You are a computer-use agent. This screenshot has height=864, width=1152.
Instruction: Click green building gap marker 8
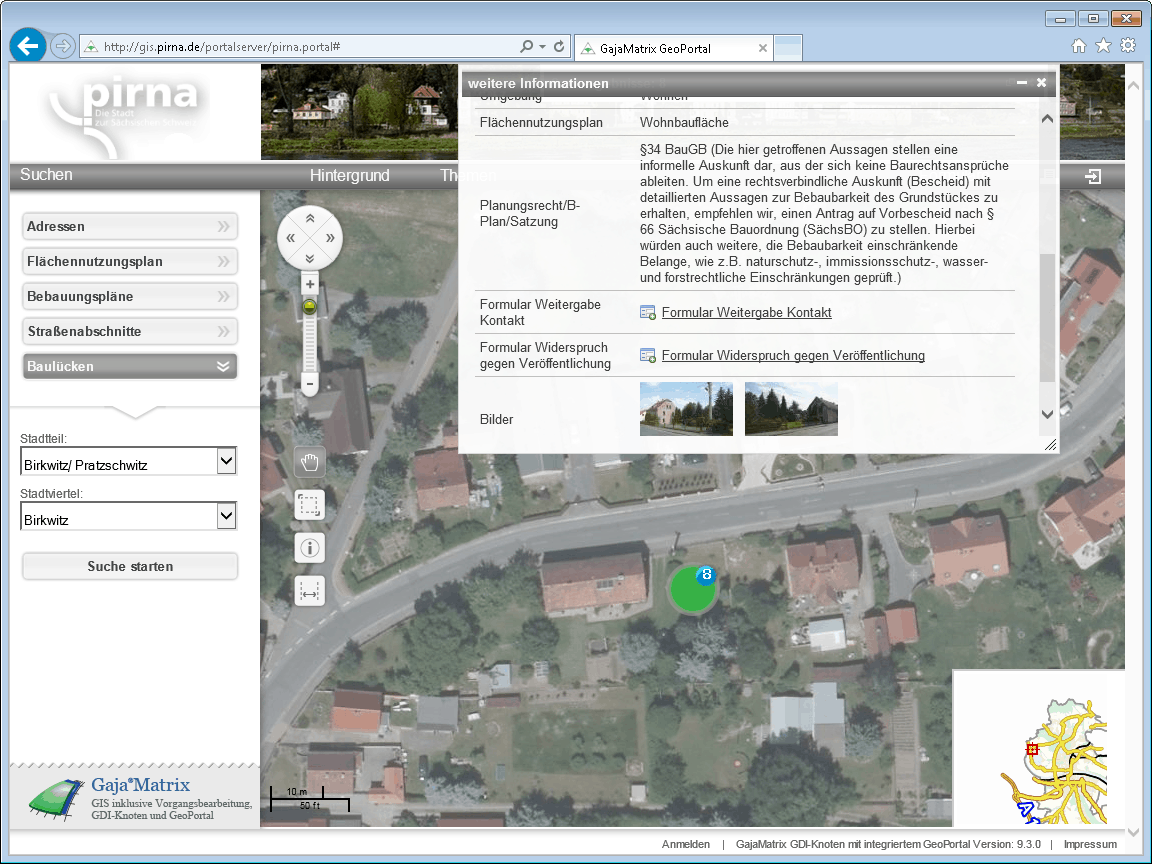692,589
